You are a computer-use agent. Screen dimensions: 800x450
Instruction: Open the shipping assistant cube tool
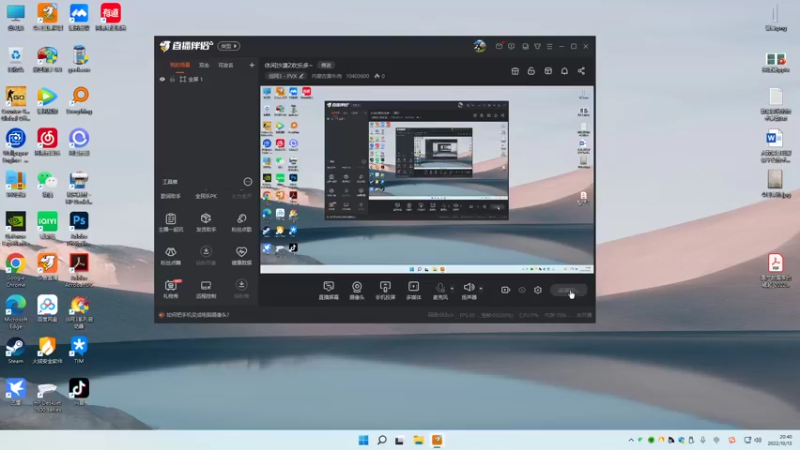(206, 222)
